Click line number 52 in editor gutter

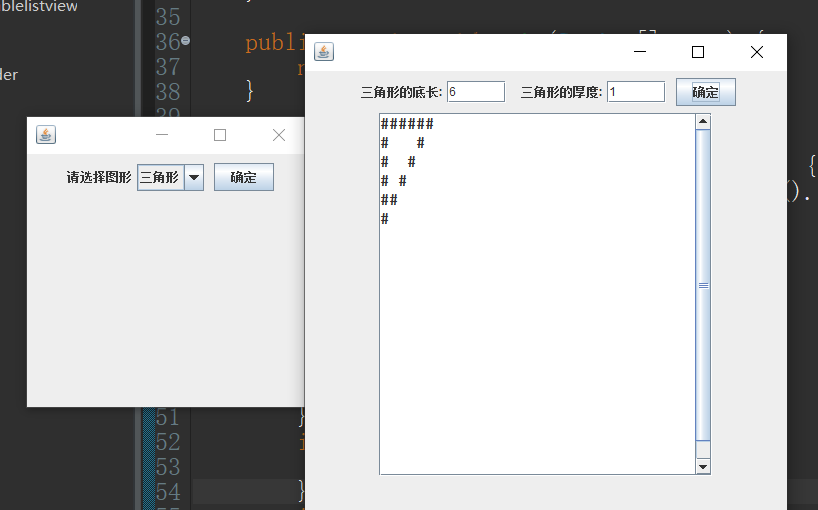[x=168, y=442]
